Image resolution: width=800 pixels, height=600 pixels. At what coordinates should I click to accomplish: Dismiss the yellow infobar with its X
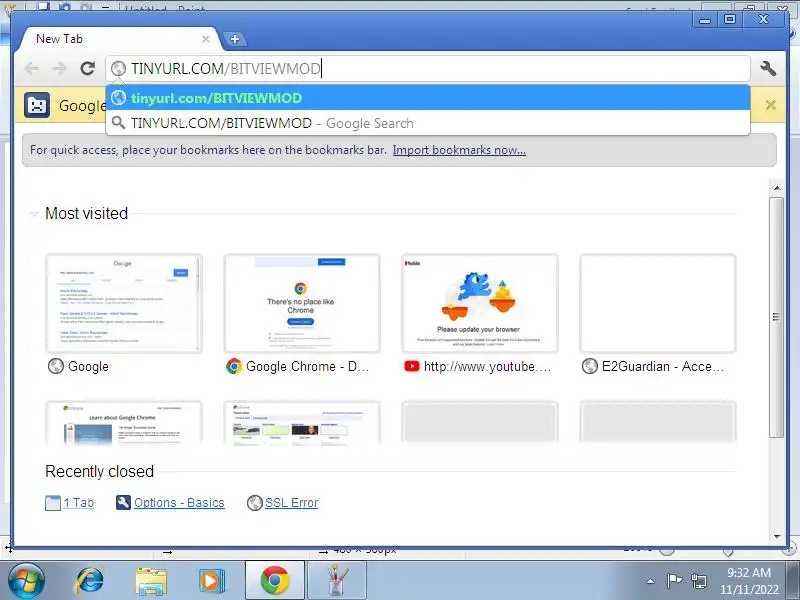pyautogui.click(x=770, y=105)
